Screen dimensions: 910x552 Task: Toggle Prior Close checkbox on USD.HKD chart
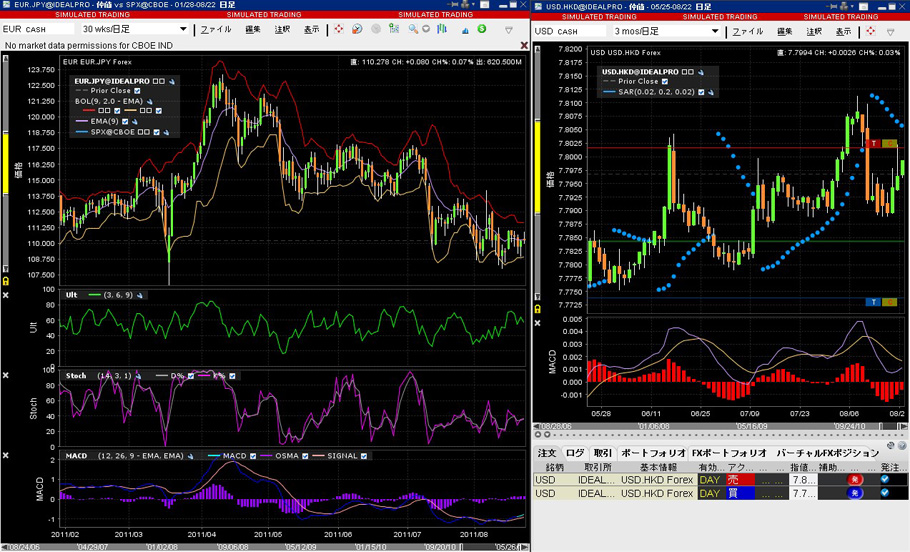(x=665, y=81)
